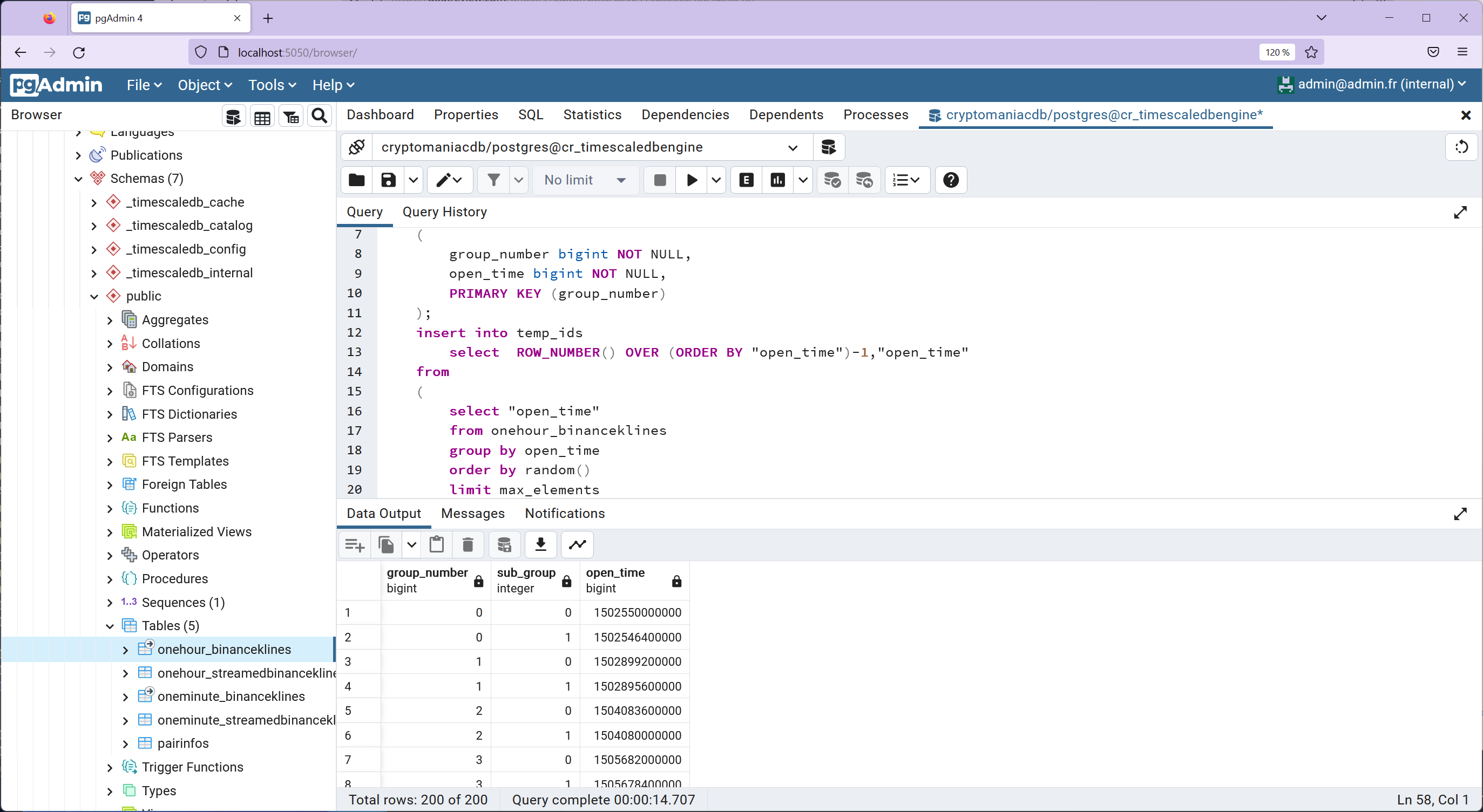Open a new Firefox tab
Image resolution: width=1483 pixels, height=812 pixels.
[268, 18]
